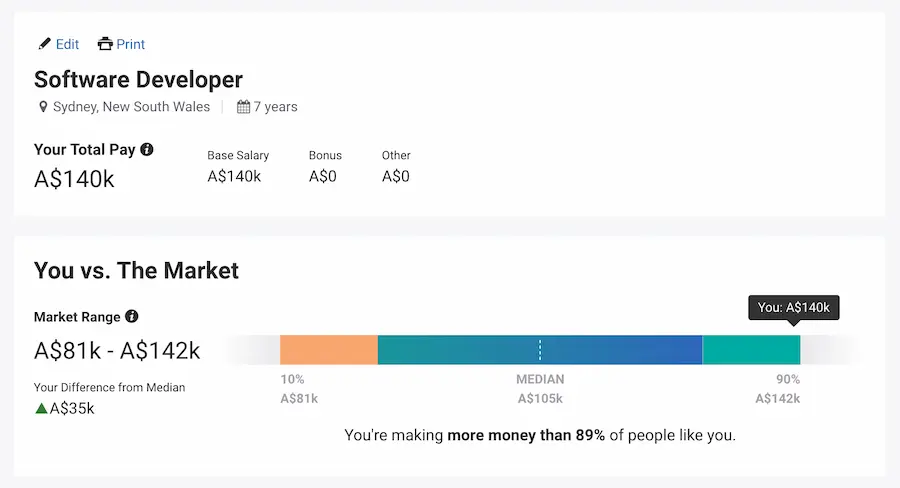Screen dimensions: 900x488
Task: Click the 10% A$81k label
Action: pyautogui.click(x=299, y=389)
